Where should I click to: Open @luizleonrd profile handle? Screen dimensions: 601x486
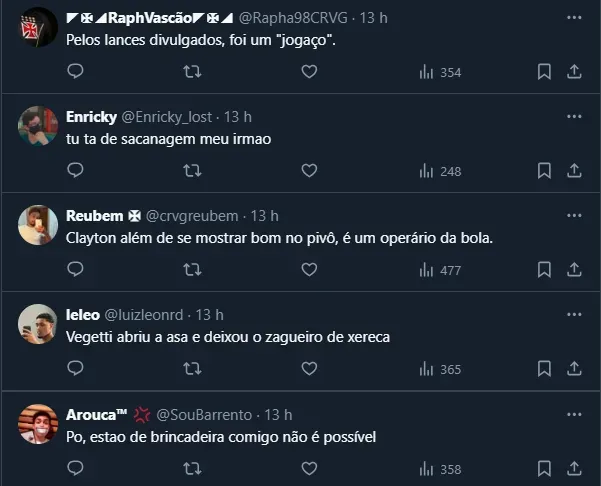pos(145,315)
